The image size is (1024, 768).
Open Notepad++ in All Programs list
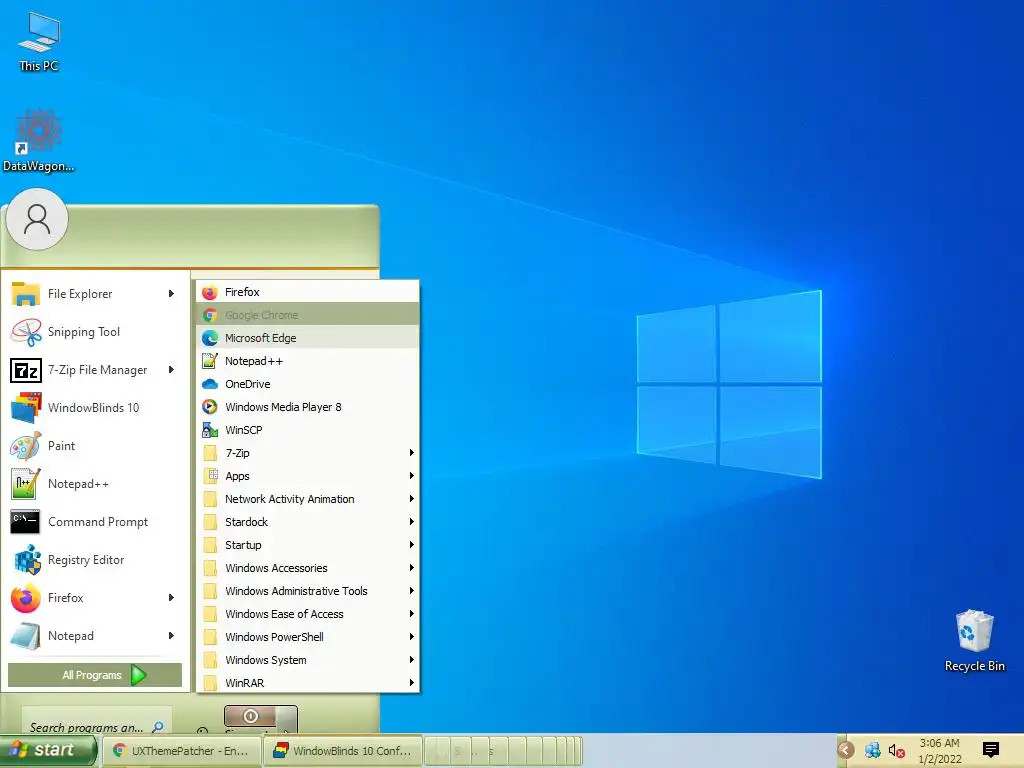pos(308,361)
